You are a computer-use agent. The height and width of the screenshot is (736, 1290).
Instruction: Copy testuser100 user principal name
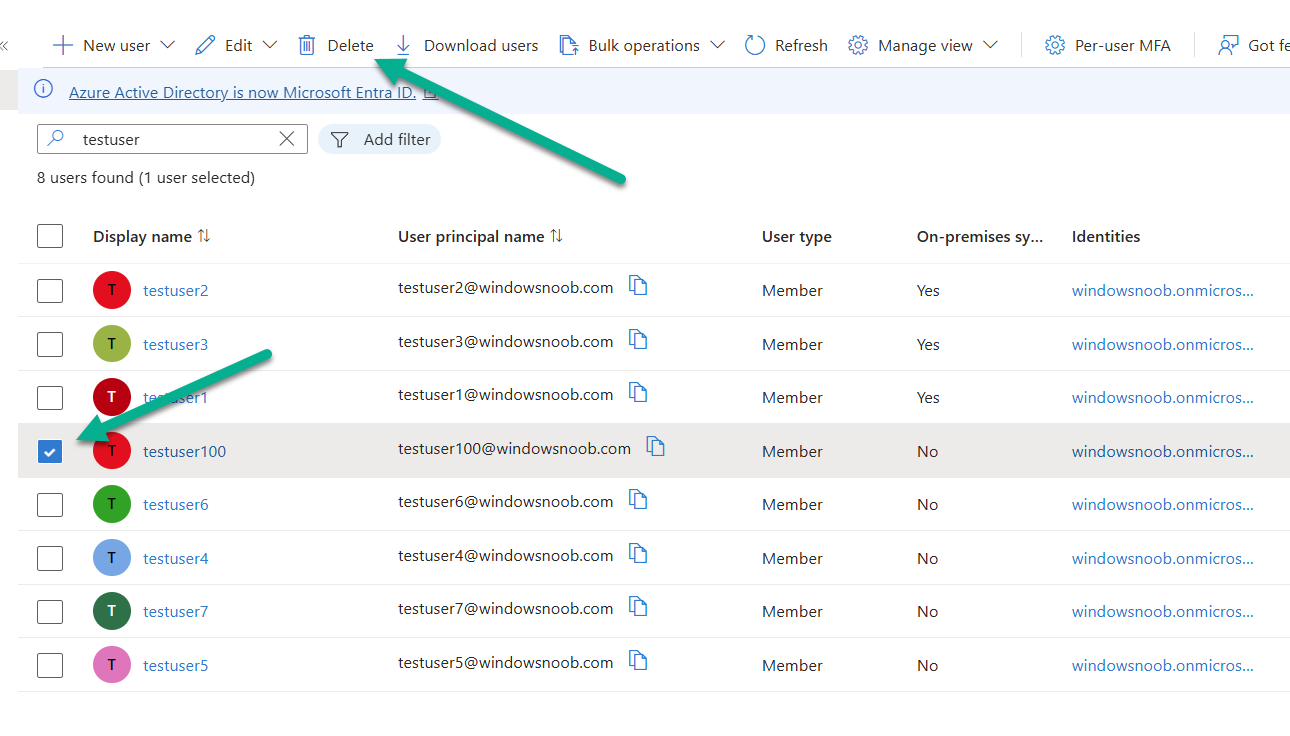(x=656, y=447)
